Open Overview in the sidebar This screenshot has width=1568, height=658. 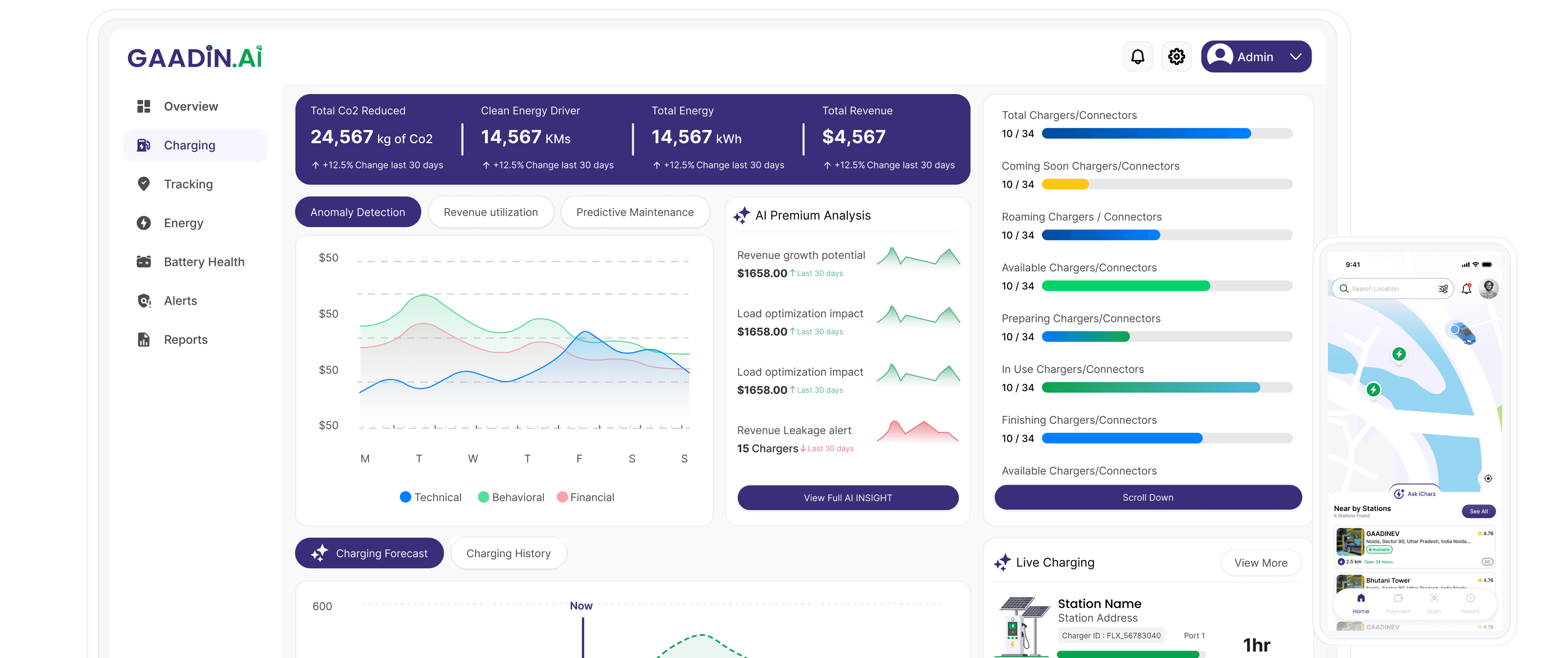click(195, 107)
